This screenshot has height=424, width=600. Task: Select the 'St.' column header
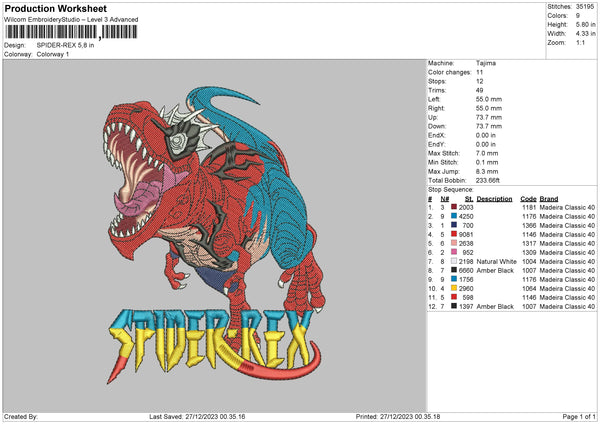coord(469,199)
